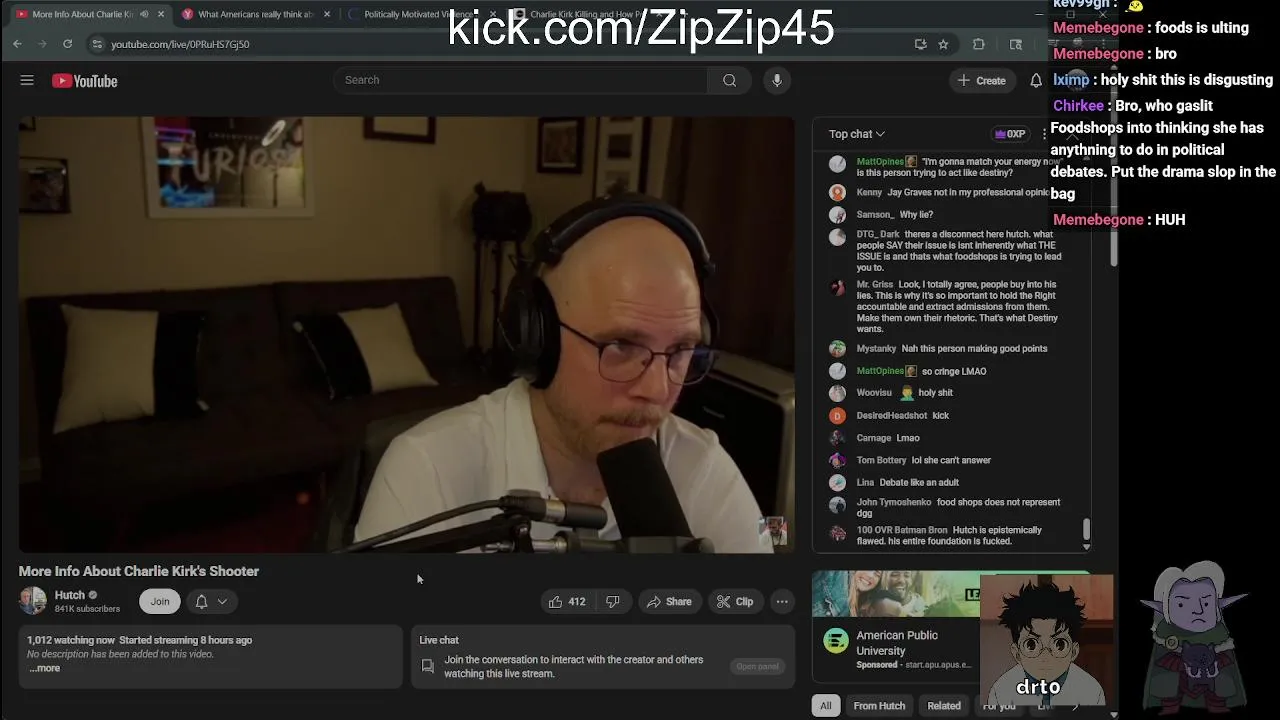Open live chat options three-dot menu
This screenshot has width=1280, height=720.
(1044, 134)
